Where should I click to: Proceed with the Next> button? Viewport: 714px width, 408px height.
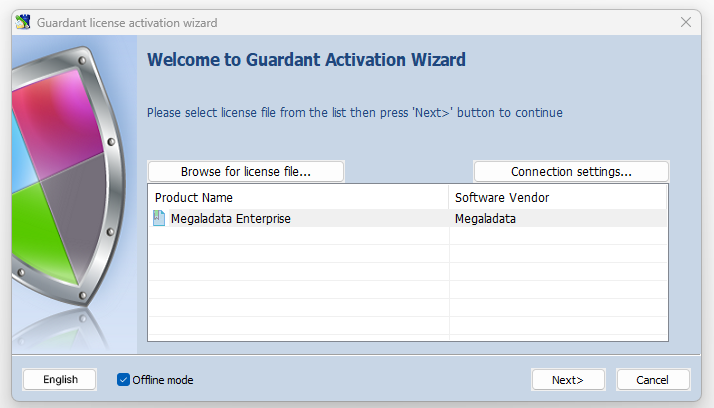[x=568, y=380]
